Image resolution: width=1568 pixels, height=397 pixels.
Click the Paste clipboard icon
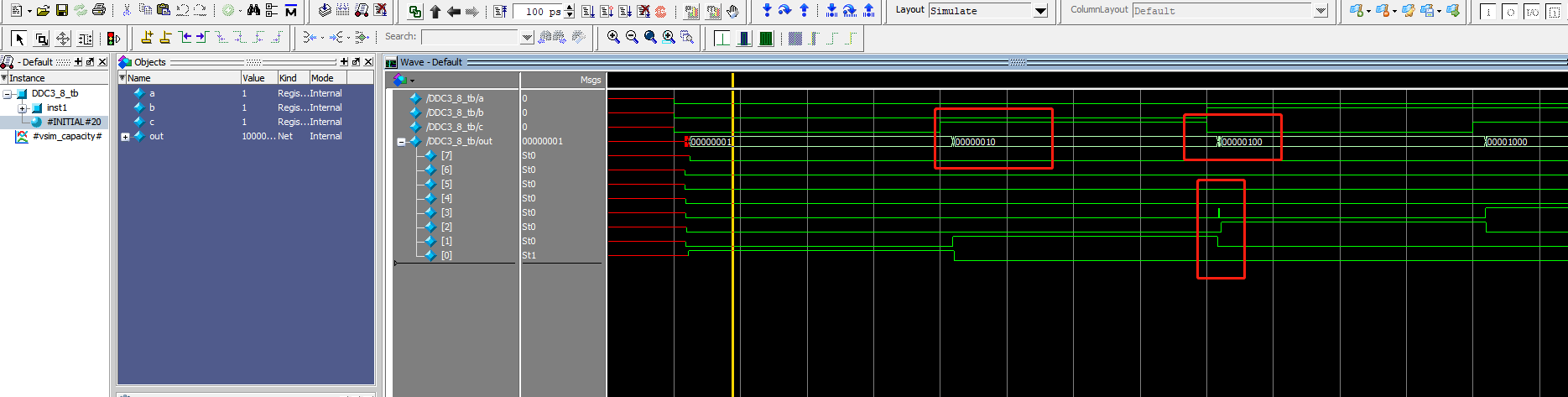click(x=163, y=10)
